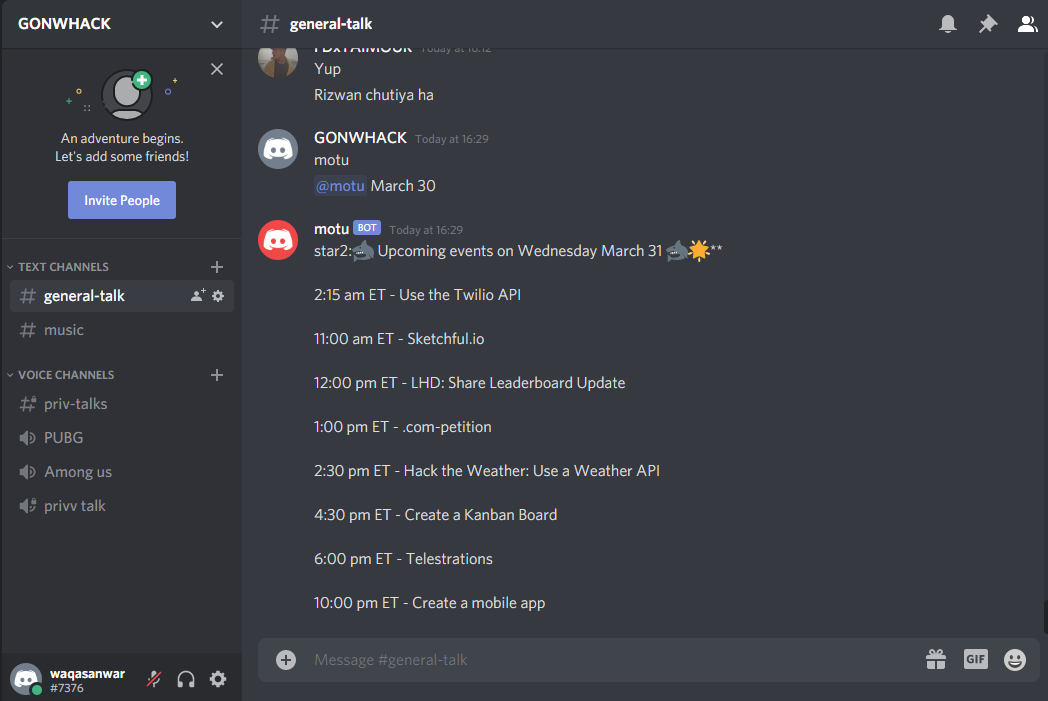
Task: Click the attach file plus icon
Action: tap(286, 660)
